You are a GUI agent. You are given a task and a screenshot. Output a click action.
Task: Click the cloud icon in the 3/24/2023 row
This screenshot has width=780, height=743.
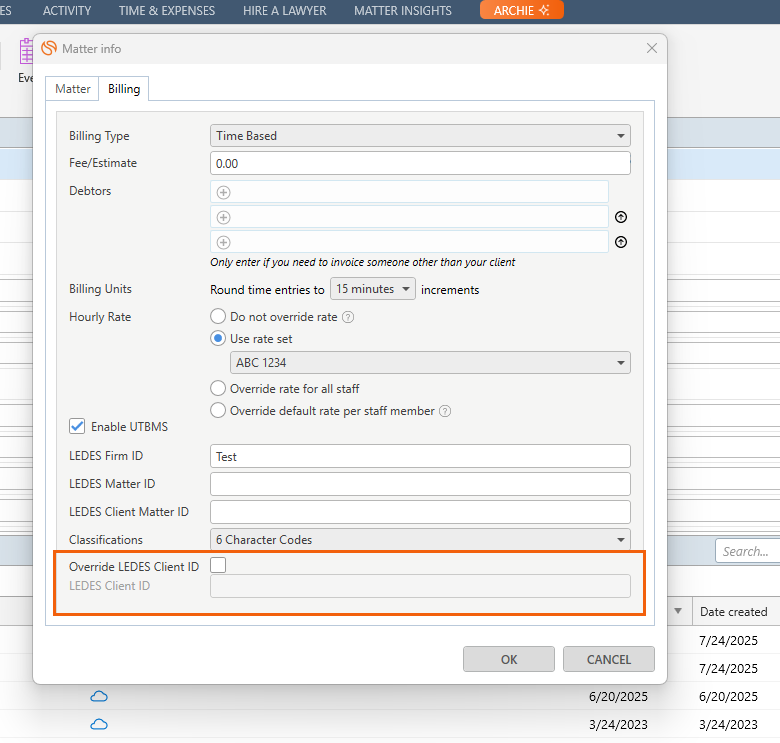[x=99, y=724]
